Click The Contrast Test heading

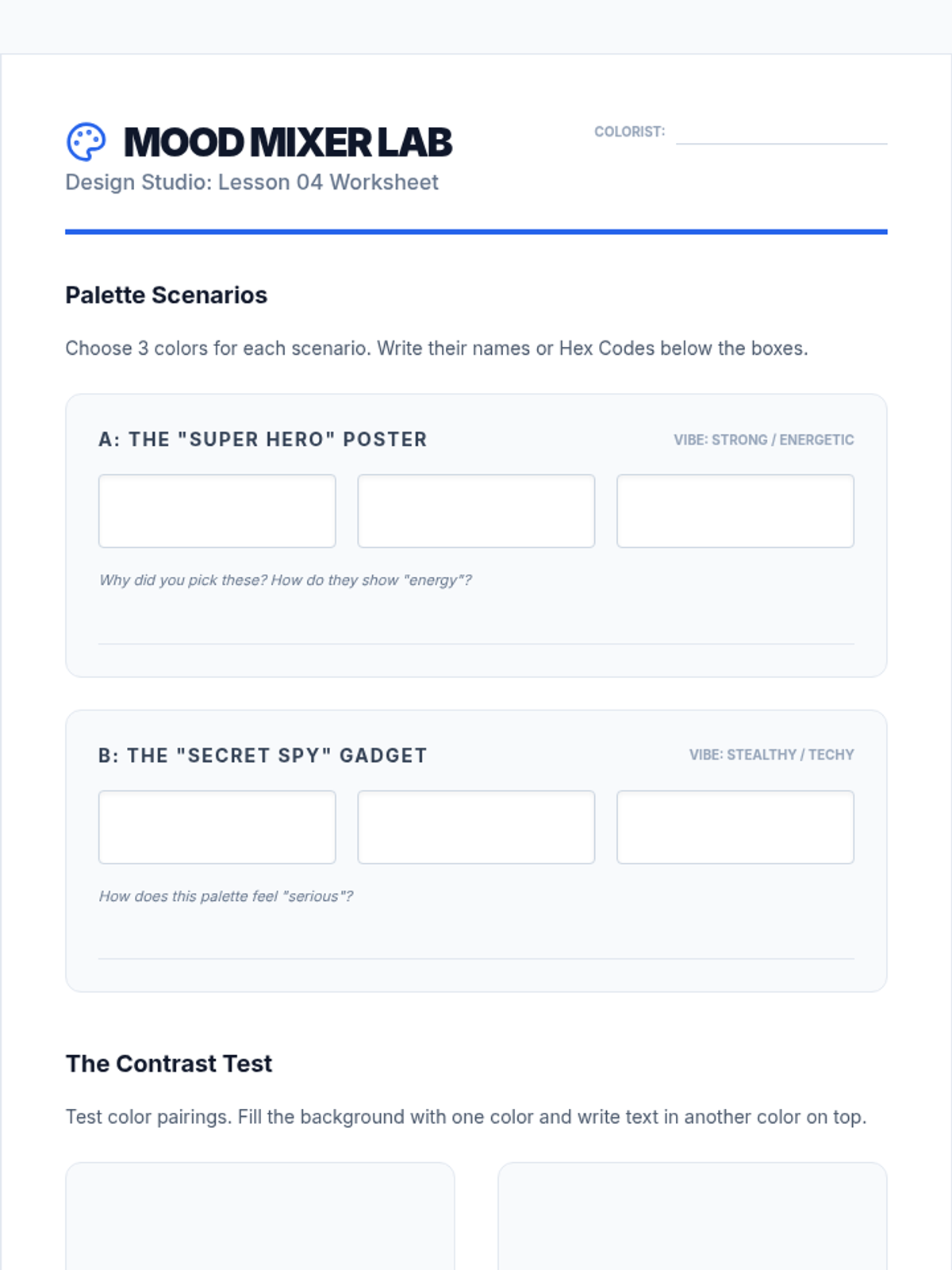point(168,1064)
